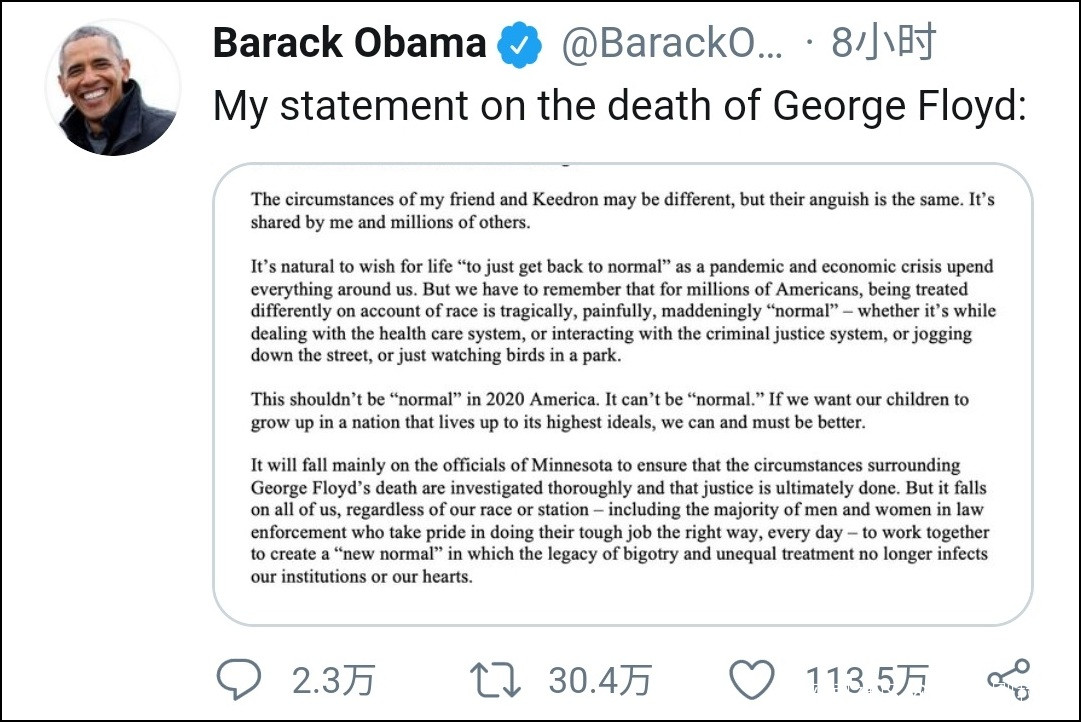Open the share icon options
Image resolution: width=1081 pixels, height=722 pixels.
(x=1008, y=679)
